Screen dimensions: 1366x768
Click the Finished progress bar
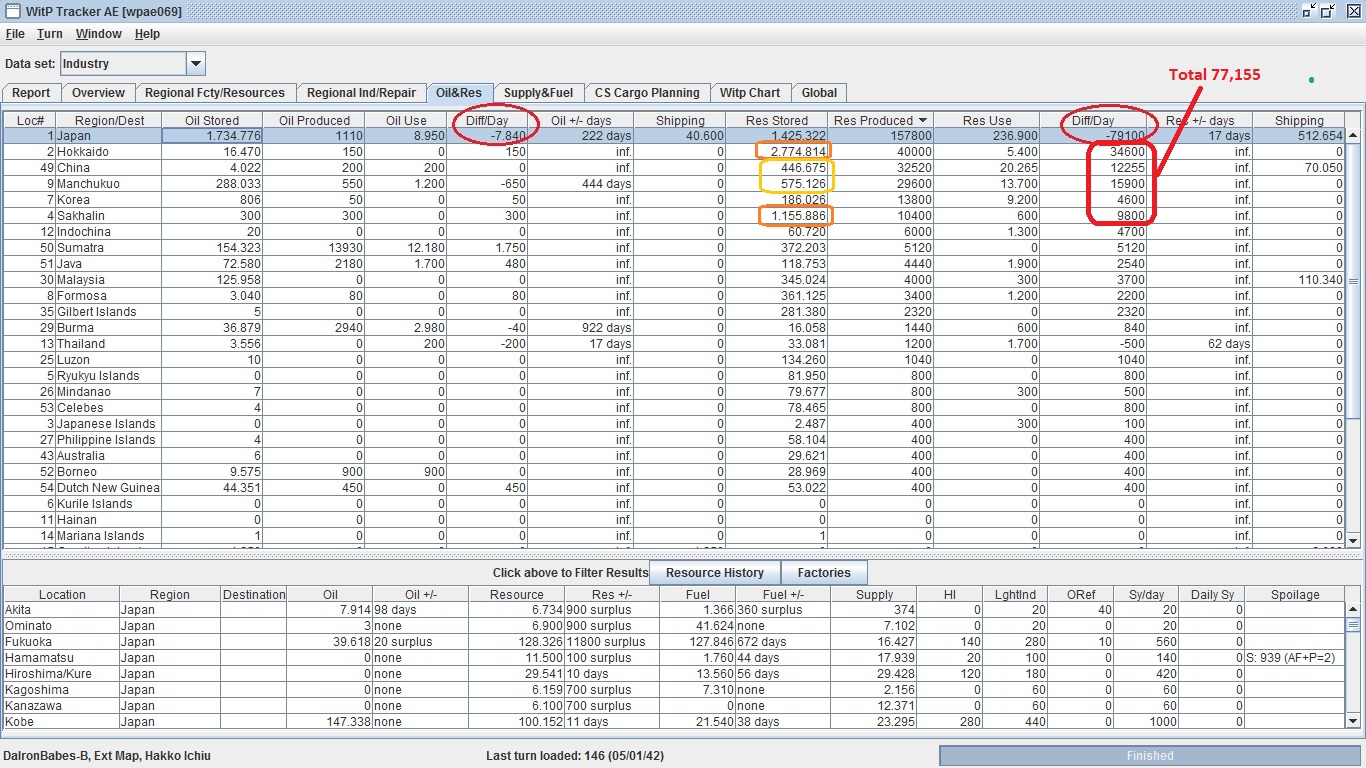(x=1149, y=756)
